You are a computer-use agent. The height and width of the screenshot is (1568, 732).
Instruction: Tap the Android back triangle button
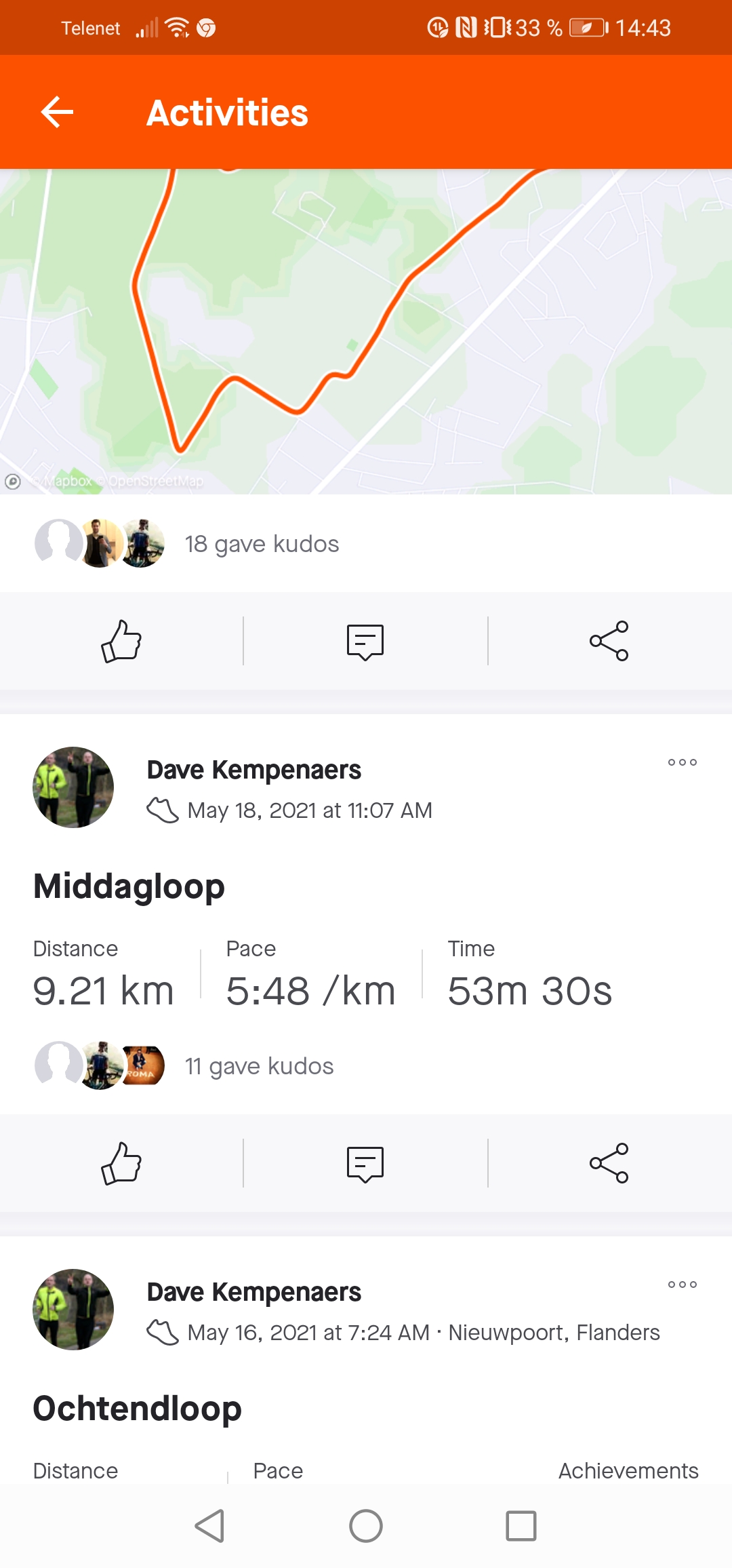click(x=209, y=1526)
